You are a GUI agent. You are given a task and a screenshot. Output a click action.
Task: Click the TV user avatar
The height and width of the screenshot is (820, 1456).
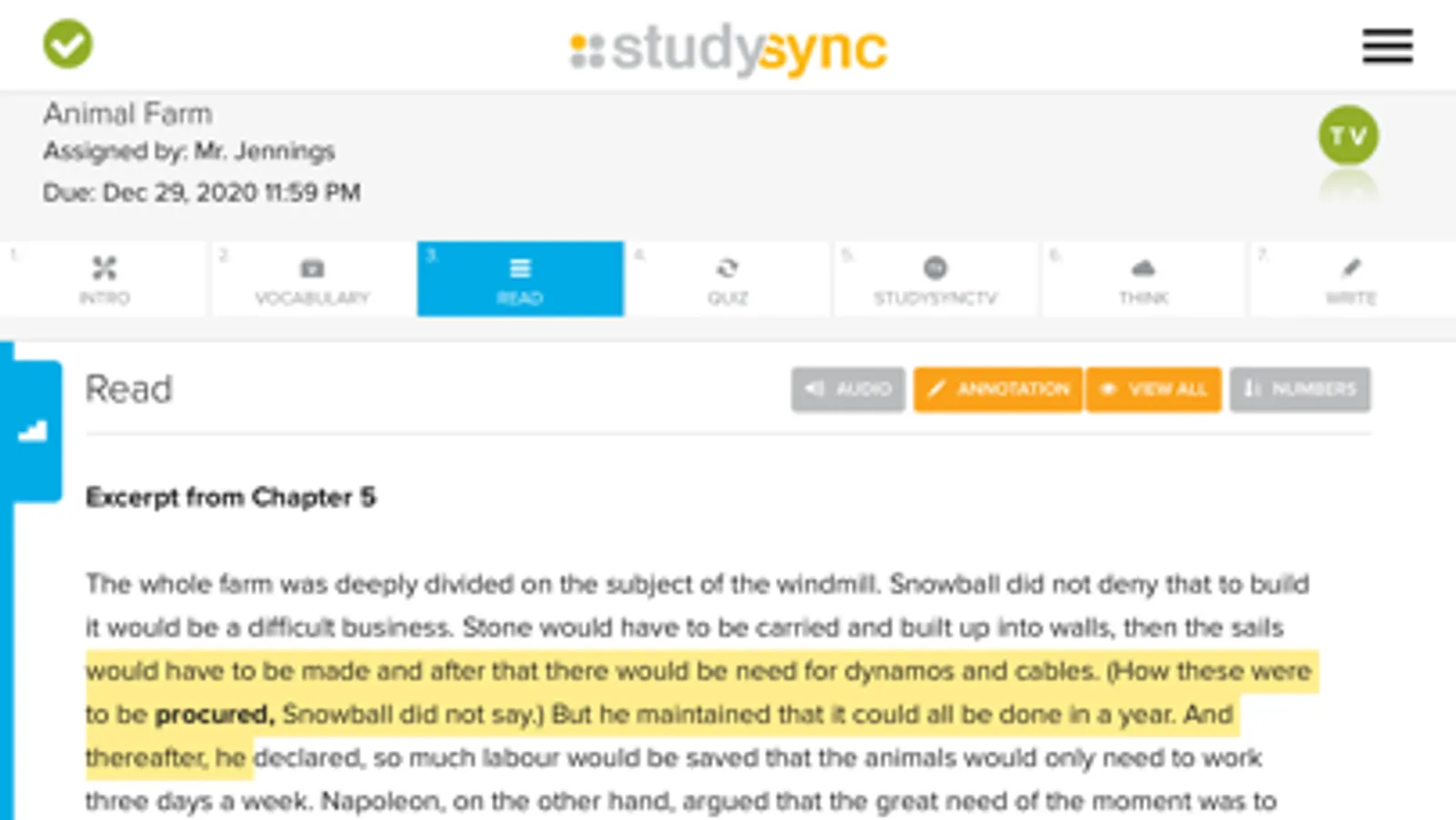1348,136
